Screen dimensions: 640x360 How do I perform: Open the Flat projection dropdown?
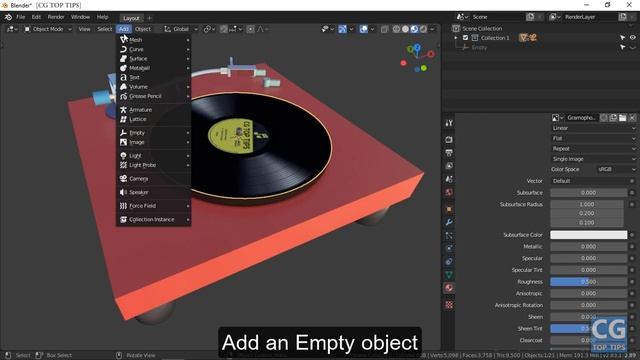click(x=593, y=138)
